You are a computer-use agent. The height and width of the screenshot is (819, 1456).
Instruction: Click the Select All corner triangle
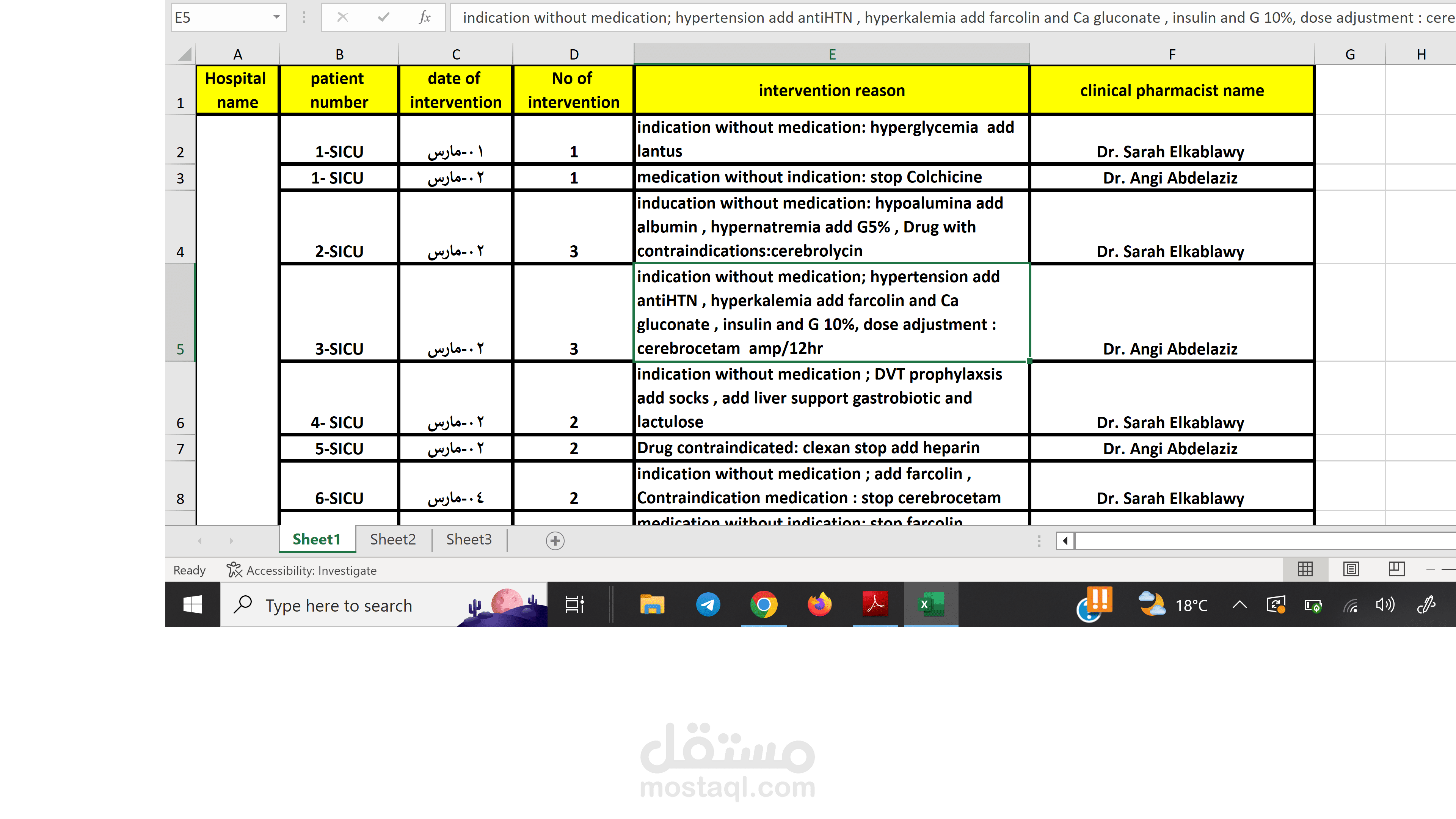[x=185, y=54]
